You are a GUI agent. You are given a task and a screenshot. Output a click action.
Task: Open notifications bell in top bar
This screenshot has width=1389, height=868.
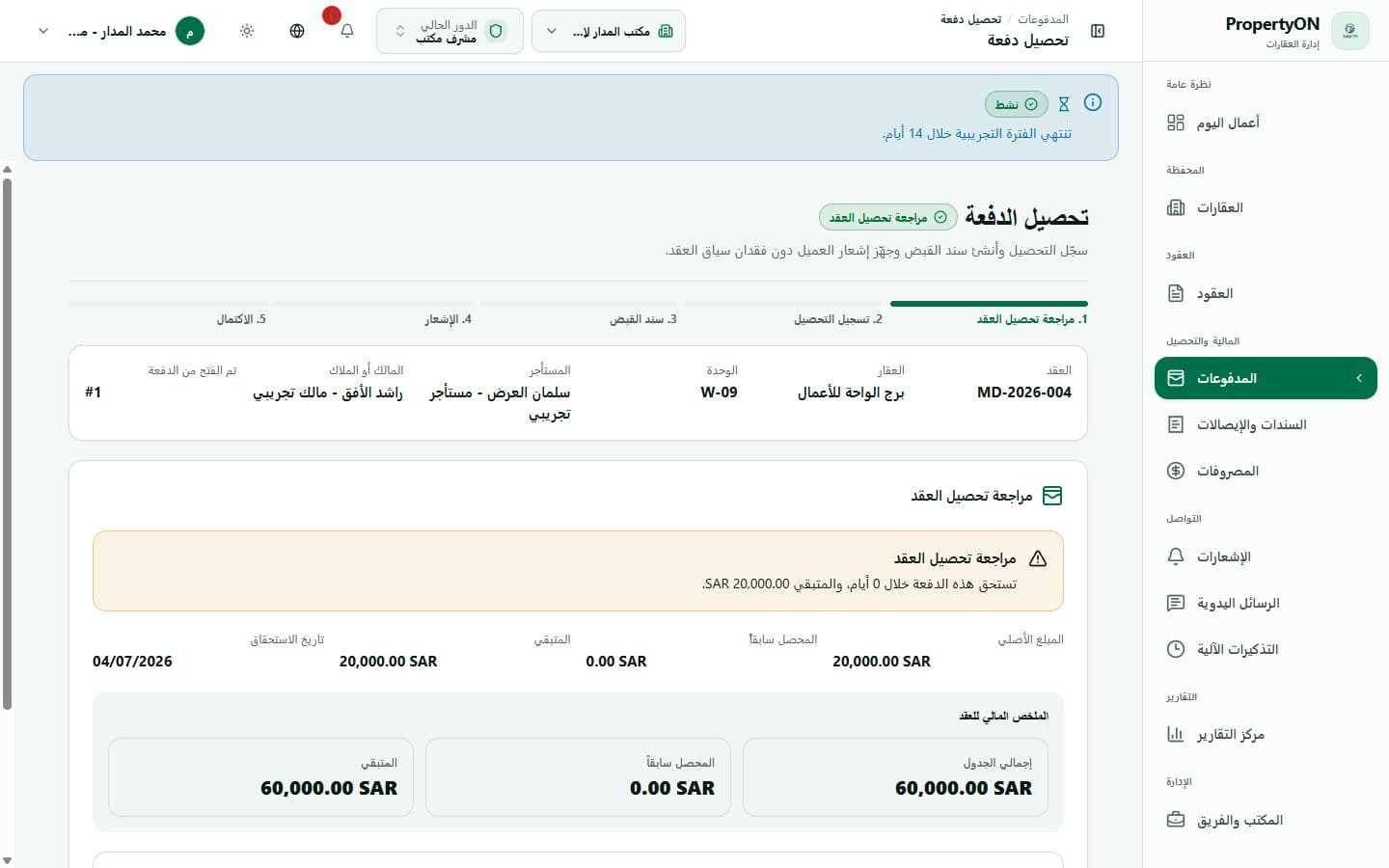pos(347,31)
